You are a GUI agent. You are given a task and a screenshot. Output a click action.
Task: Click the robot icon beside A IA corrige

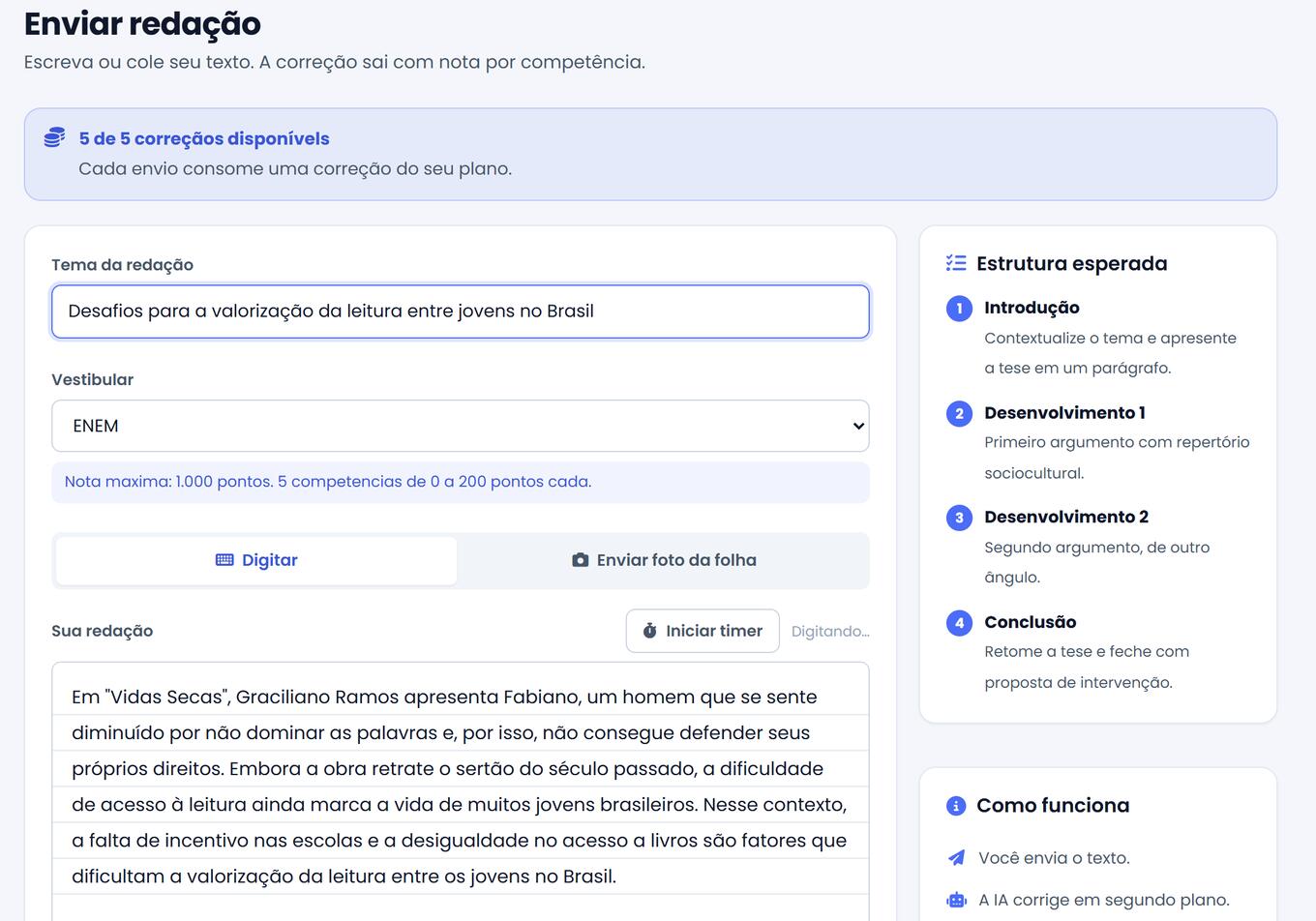956,901
